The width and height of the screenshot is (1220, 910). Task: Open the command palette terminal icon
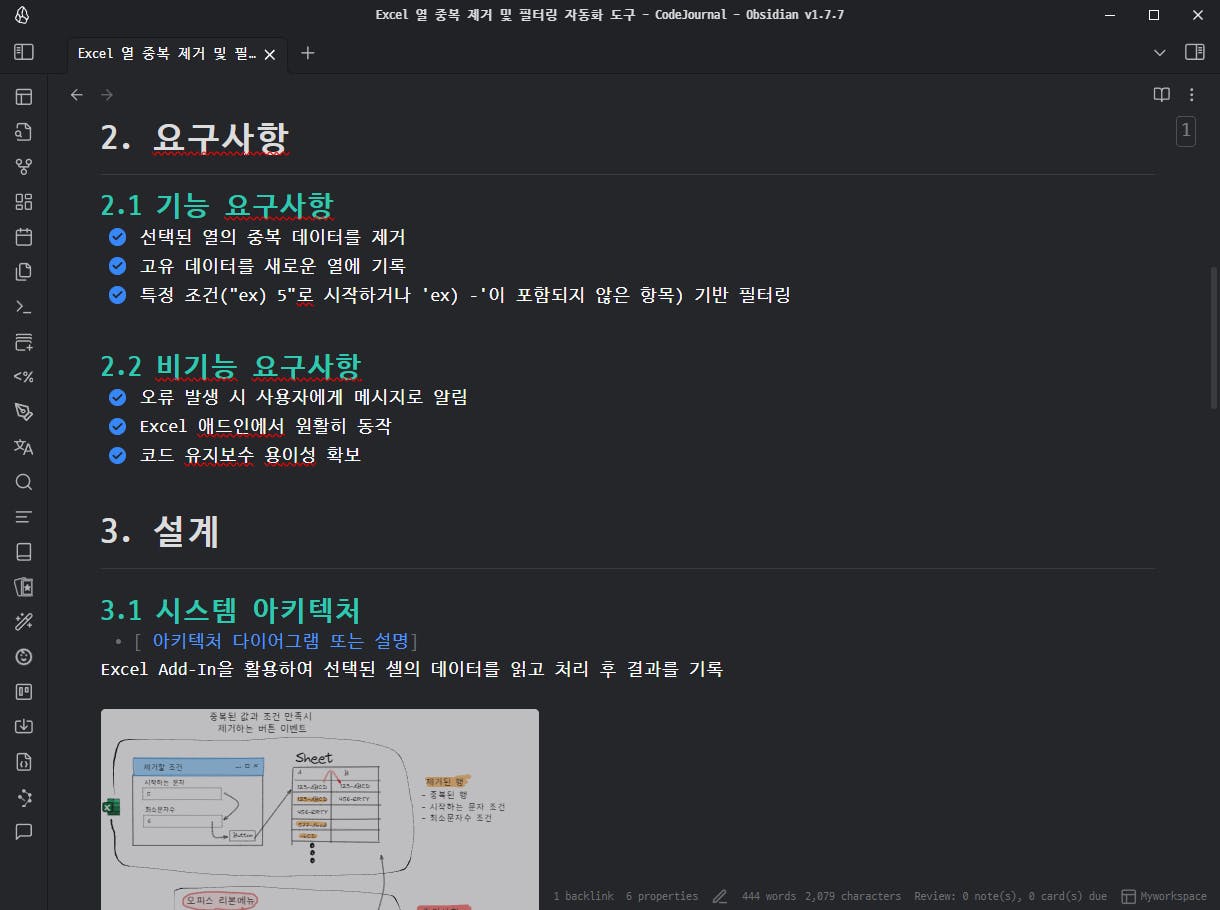pos(24,307)
